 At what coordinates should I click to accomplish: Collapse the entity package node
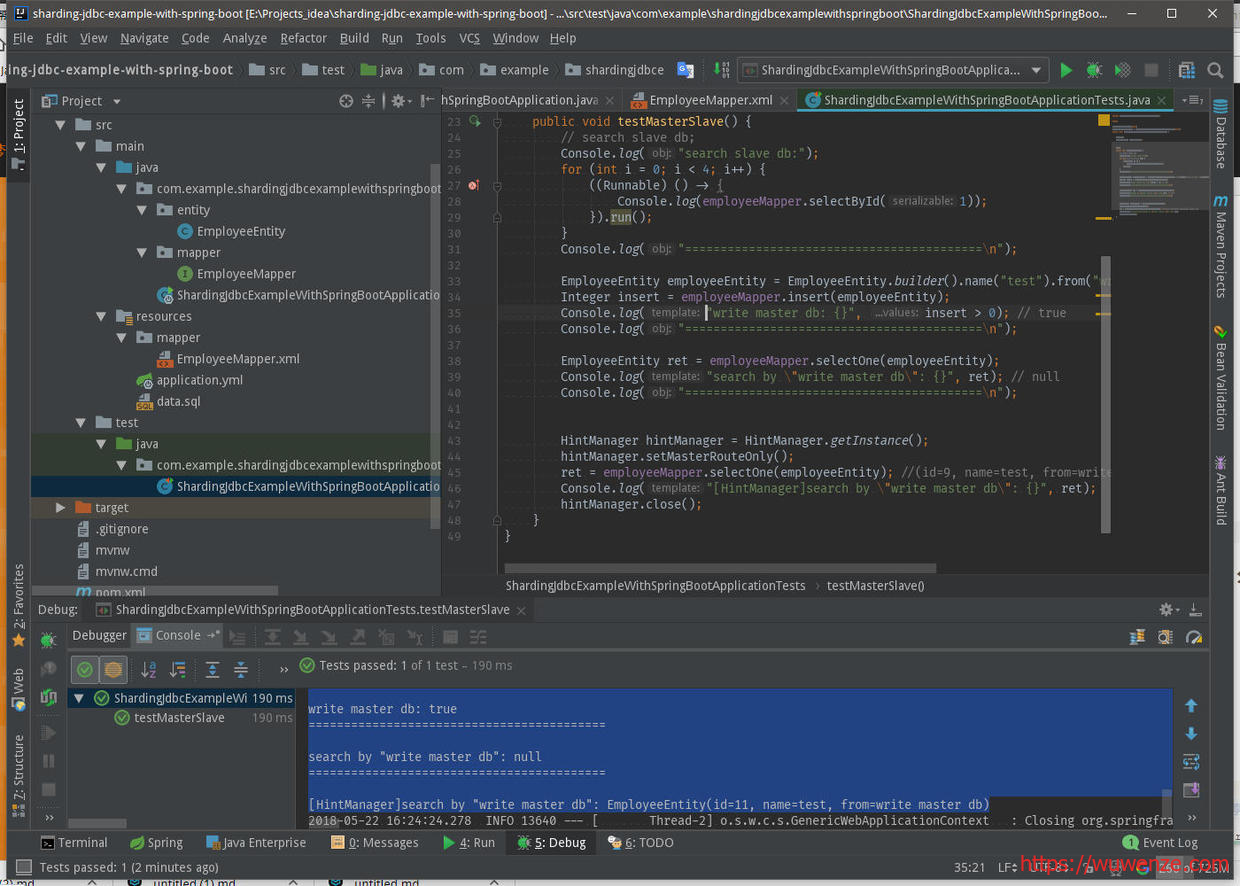[x=142, y=210]
